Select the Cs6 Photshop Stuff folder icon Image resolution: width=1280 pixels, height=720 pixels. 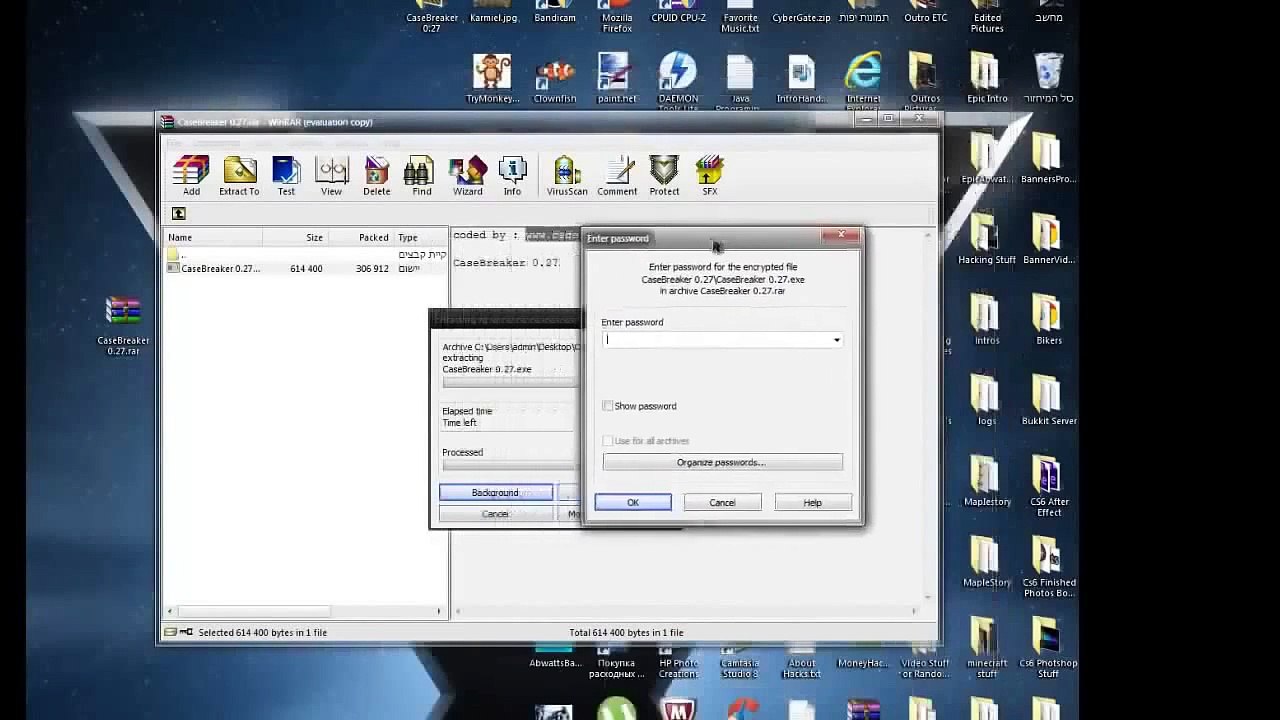[1048, 649]
